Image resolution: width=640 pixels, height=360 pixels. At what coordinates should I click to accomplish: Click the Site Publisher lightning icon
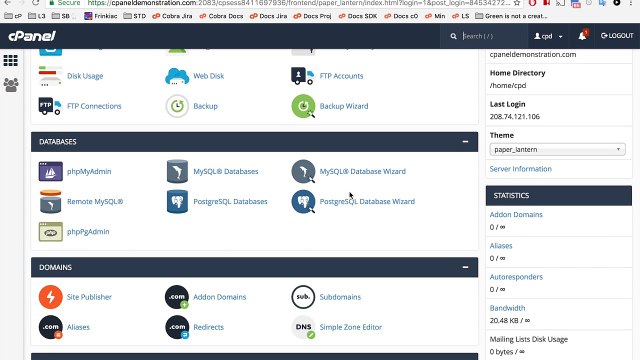(51, 297)
